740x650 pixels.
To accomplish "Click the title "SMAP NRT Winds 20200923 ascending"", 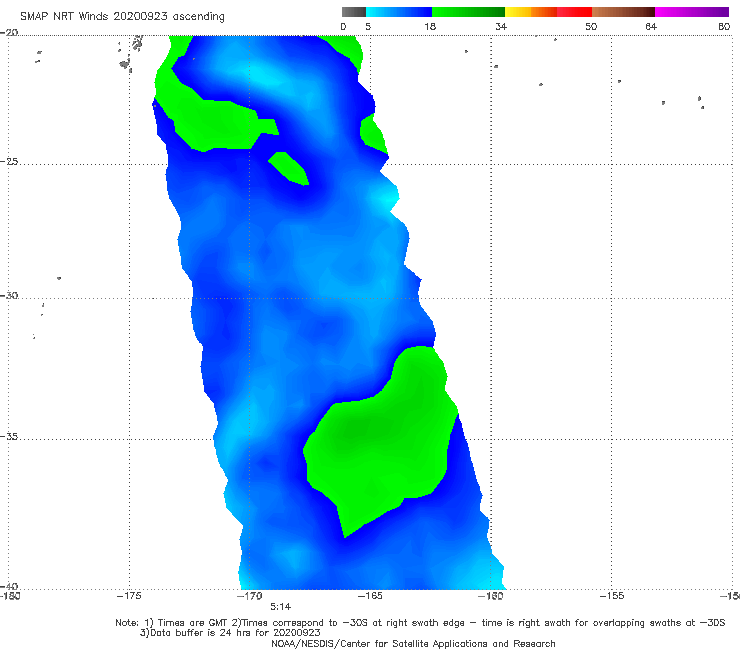I will click(x=122, y=17).
